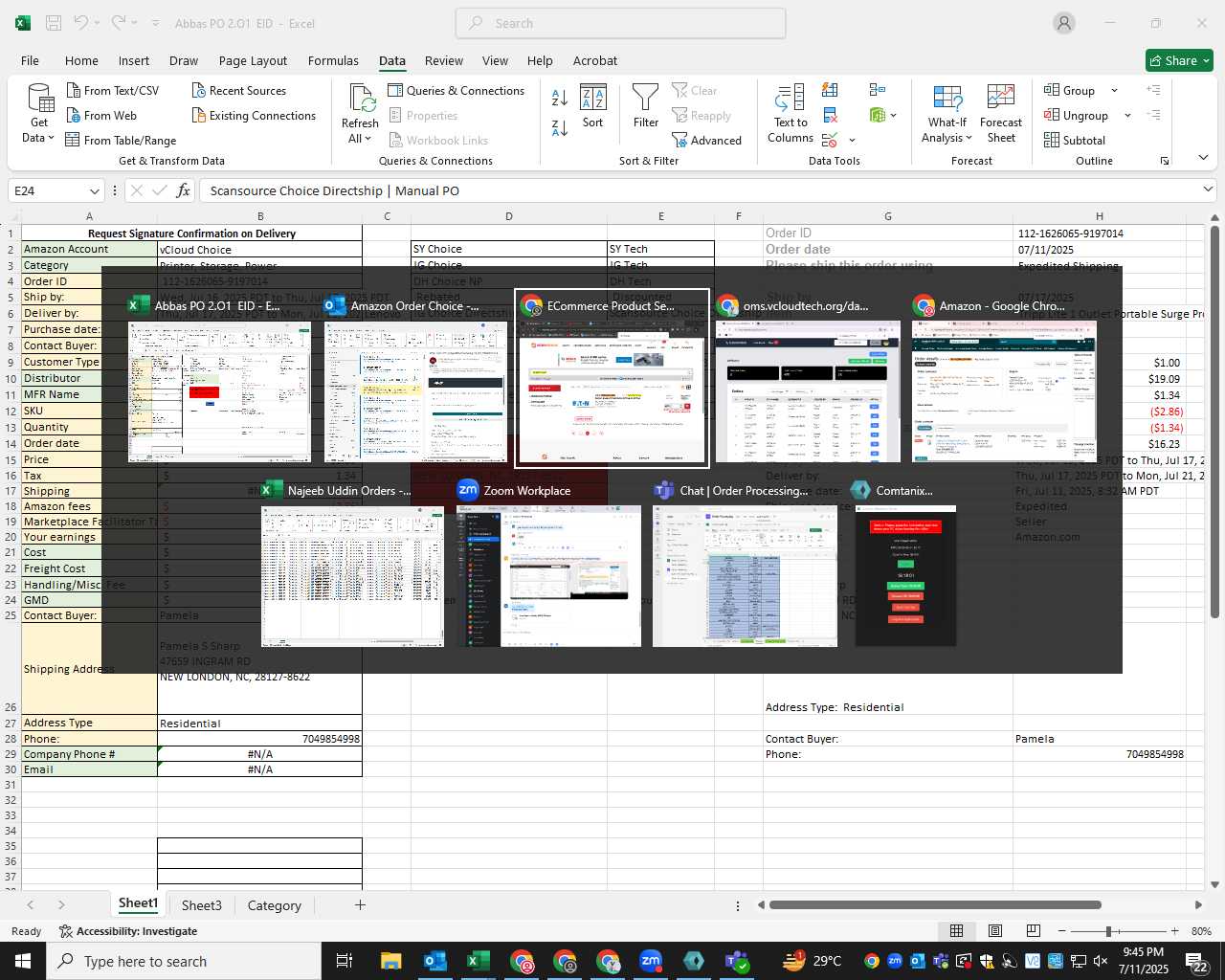Screen dimensions: 1225x980
Task: Click the Consolidate icon
Action: 877,90
